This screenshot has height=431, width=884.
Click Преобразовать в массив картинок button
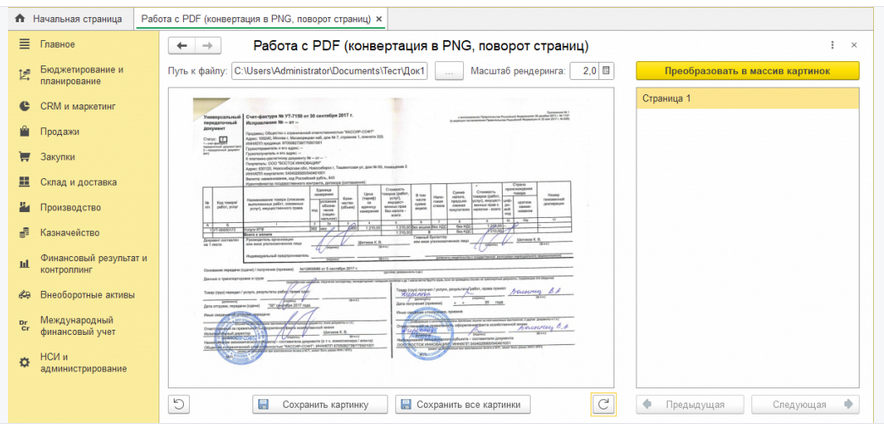click(747, 71)
